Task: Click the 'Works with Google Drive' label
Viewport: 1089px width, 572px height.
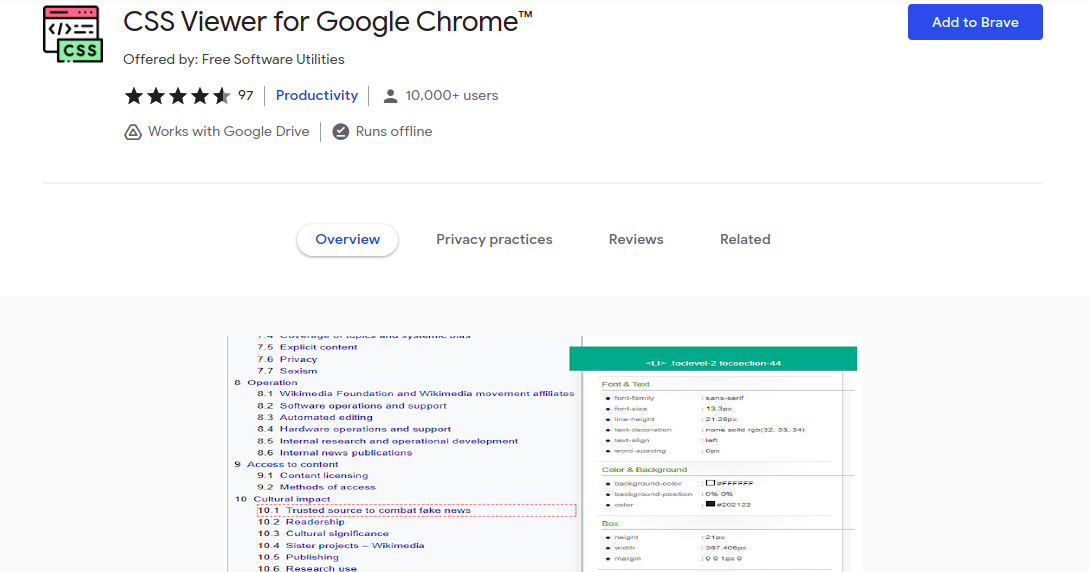Action: [x=228, y=132]
